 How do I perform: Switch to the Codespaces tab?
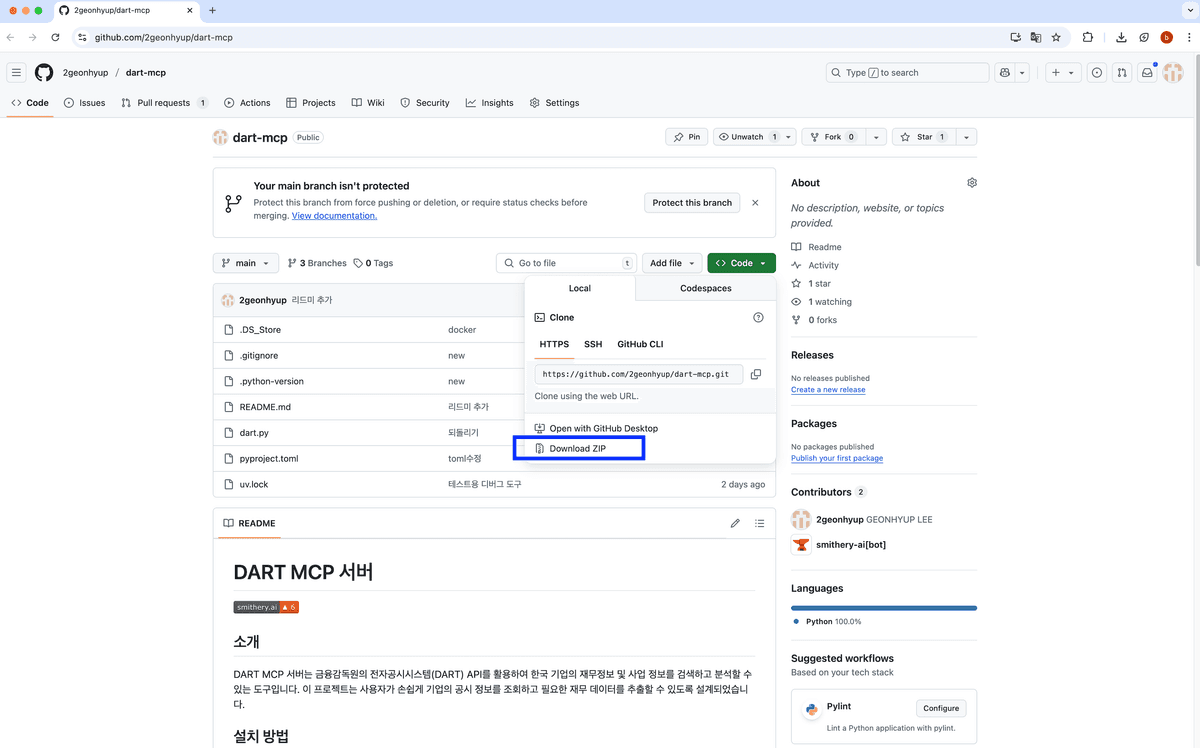click(x=706, y=288)
